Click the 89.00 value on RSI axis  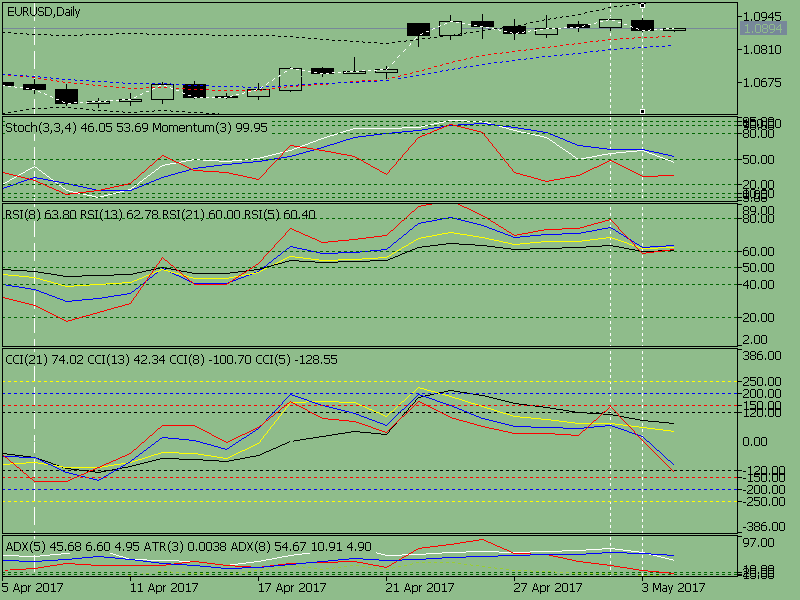759,210
